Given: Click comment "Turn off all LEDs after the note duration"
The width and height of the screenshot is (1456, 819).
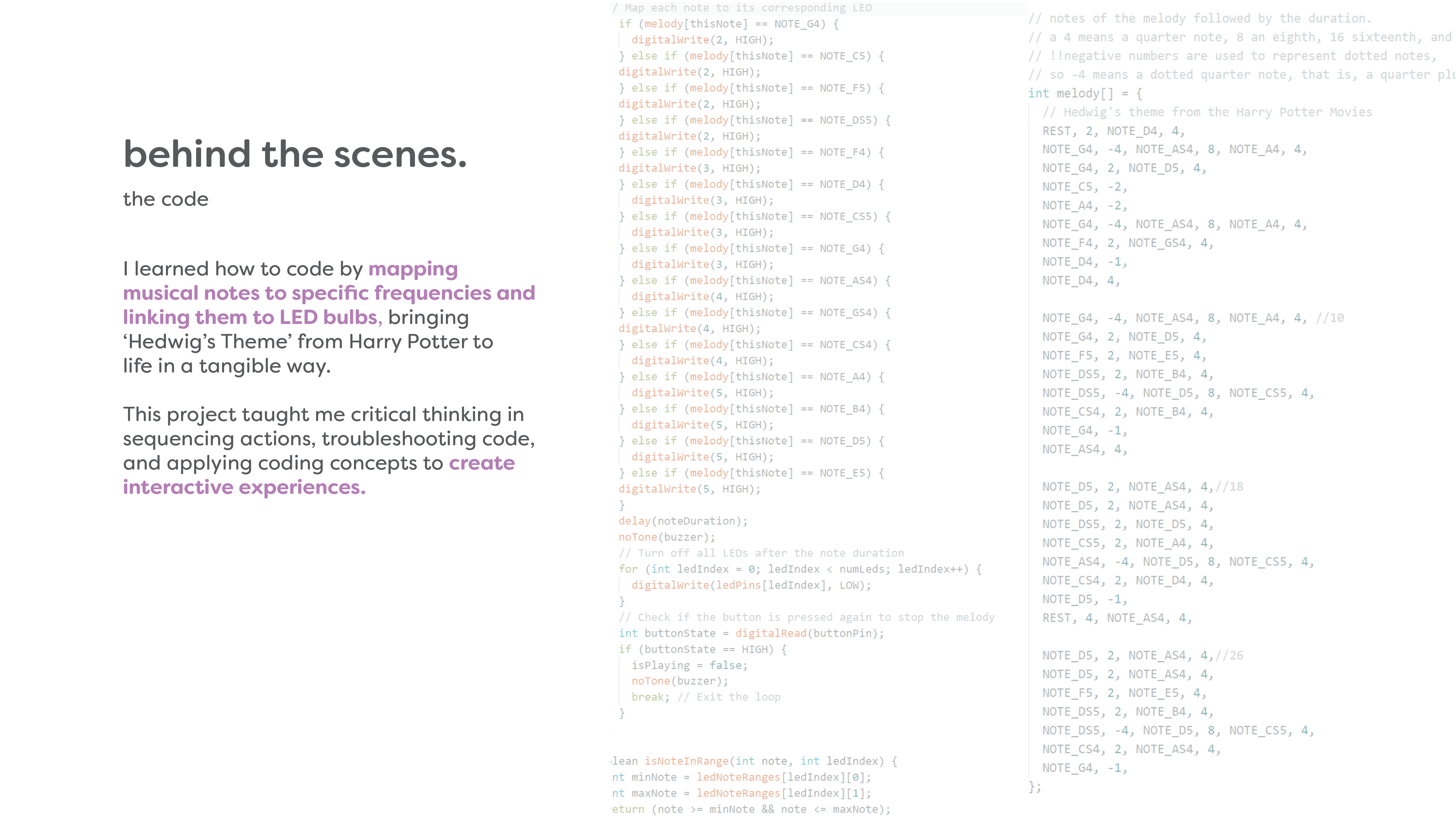Looking at the screenshot, I should point(761,553).
